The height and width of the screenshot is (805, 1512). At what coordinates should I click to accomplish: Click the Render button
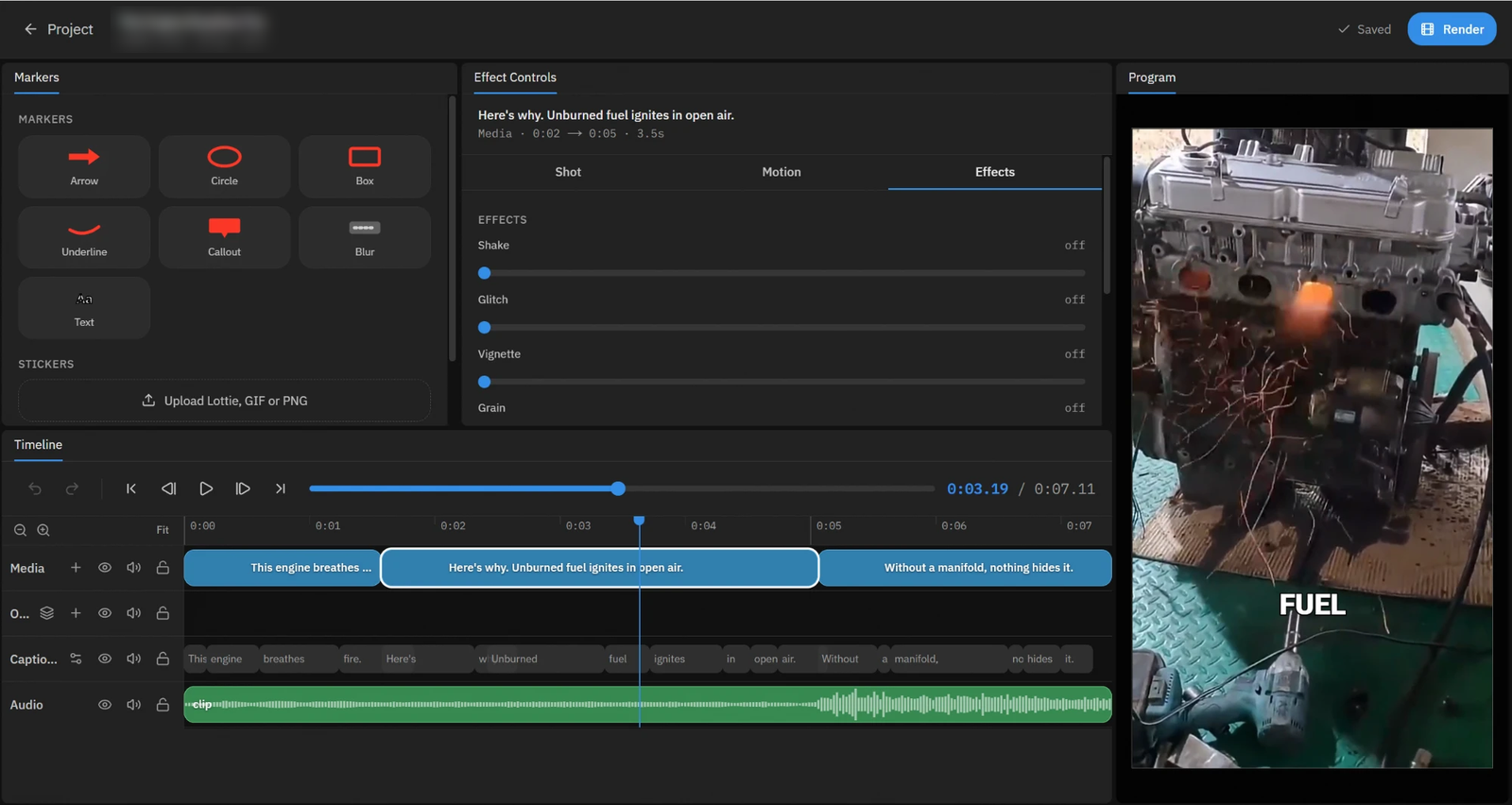point(1452,29)
